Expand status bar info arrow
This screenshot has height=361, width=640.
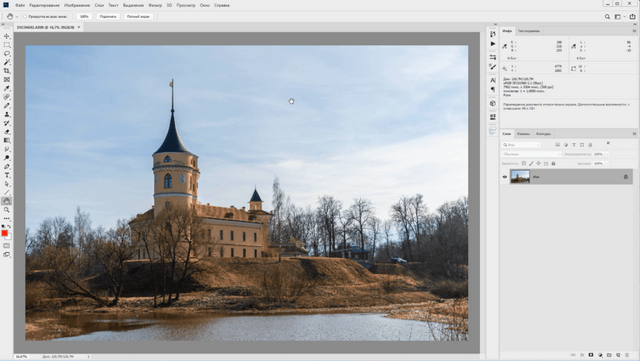pyautogui.click(x=89, y=357)
